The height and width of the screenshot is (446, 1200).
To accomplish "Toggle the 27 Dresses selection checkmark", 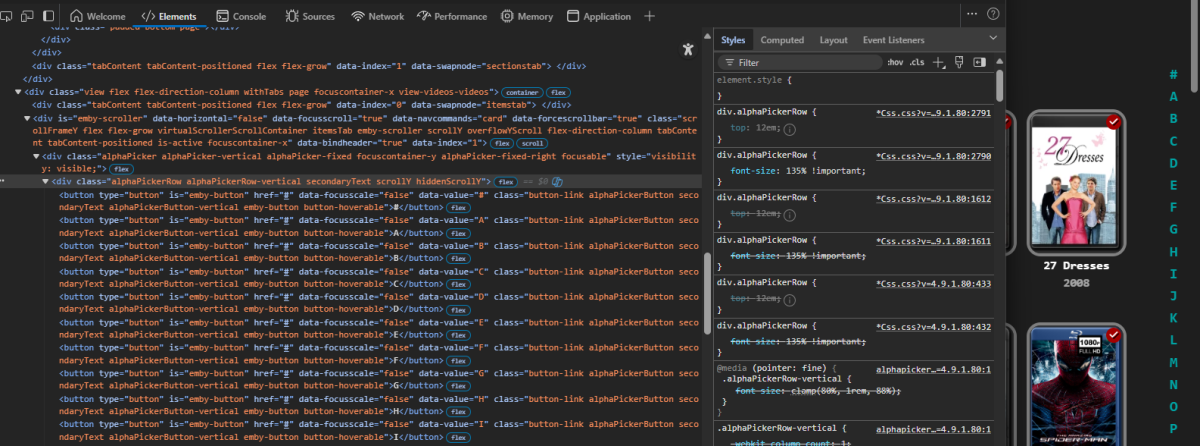I will point(1113,122).
